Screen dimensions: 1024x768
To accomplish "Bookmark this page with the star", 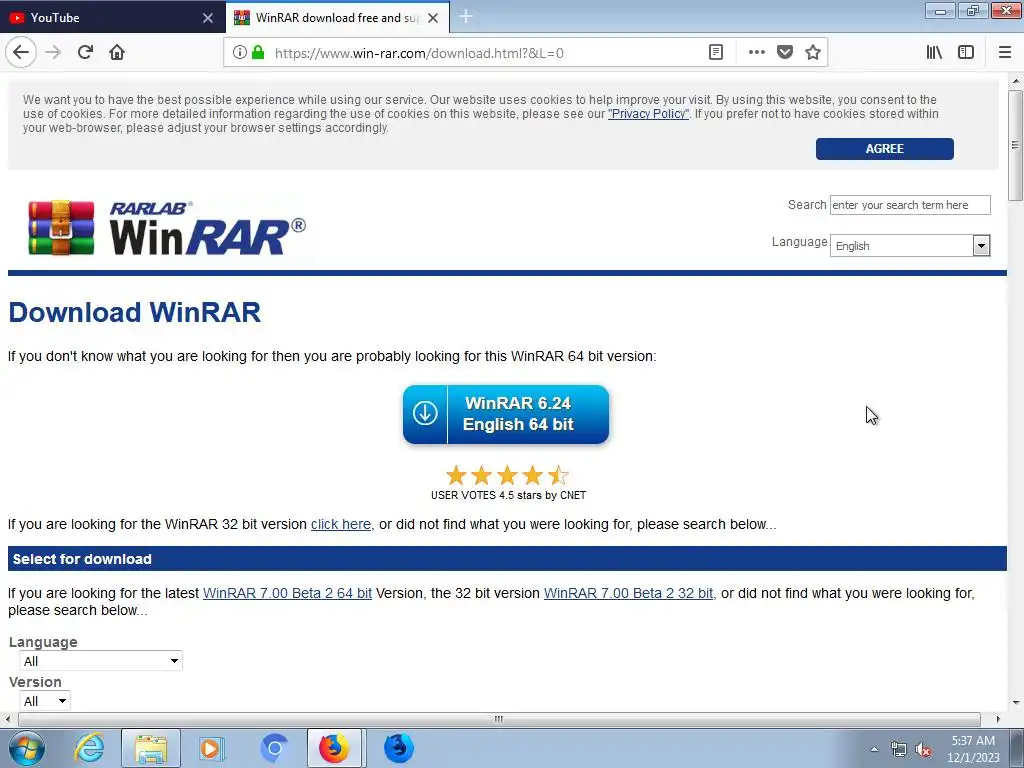I will 812,52.
